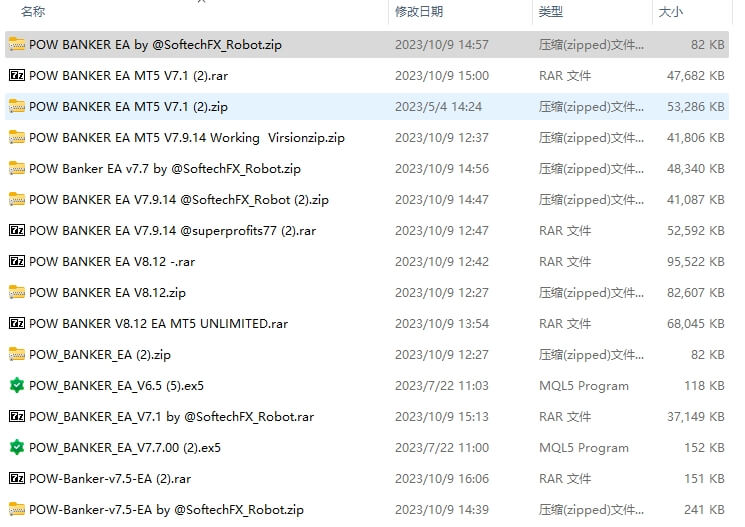Click the size value 47,682 KB
The image size is (745, 527).
tap(696, 76)
